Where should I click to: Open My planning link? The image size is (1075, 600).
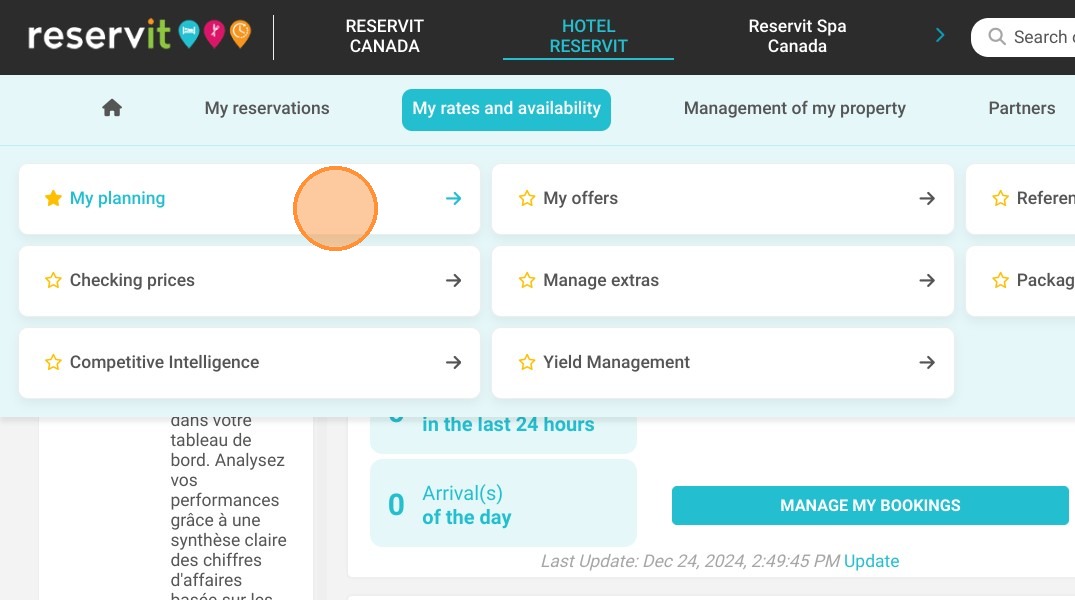coord(117,198)
